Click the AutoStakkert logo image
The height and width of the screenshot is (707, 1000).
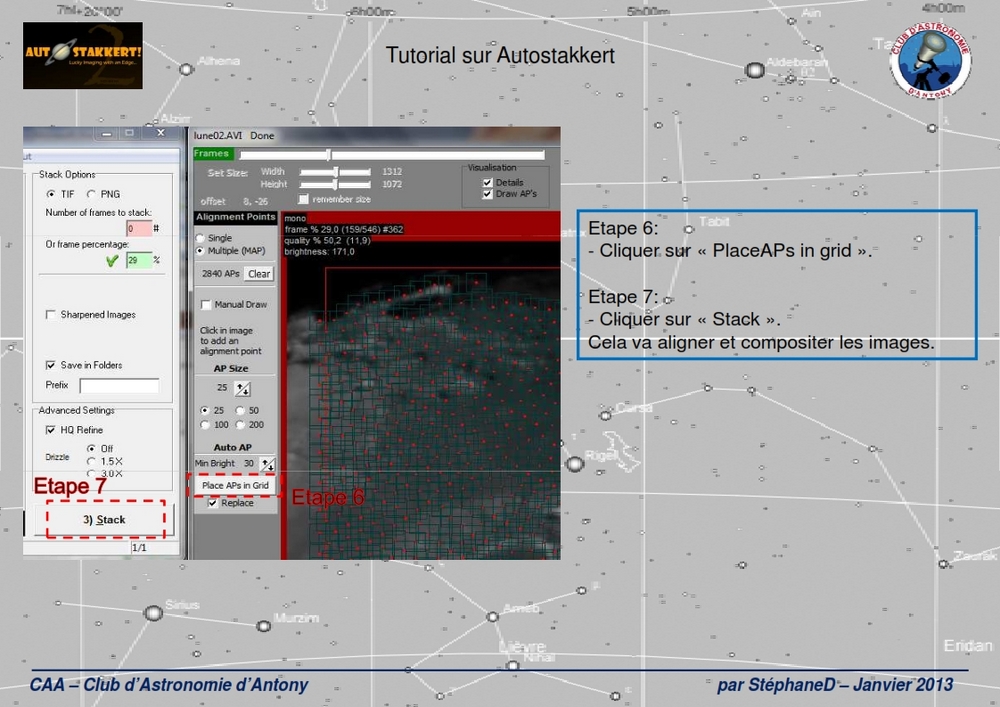[x=83, y=55]
